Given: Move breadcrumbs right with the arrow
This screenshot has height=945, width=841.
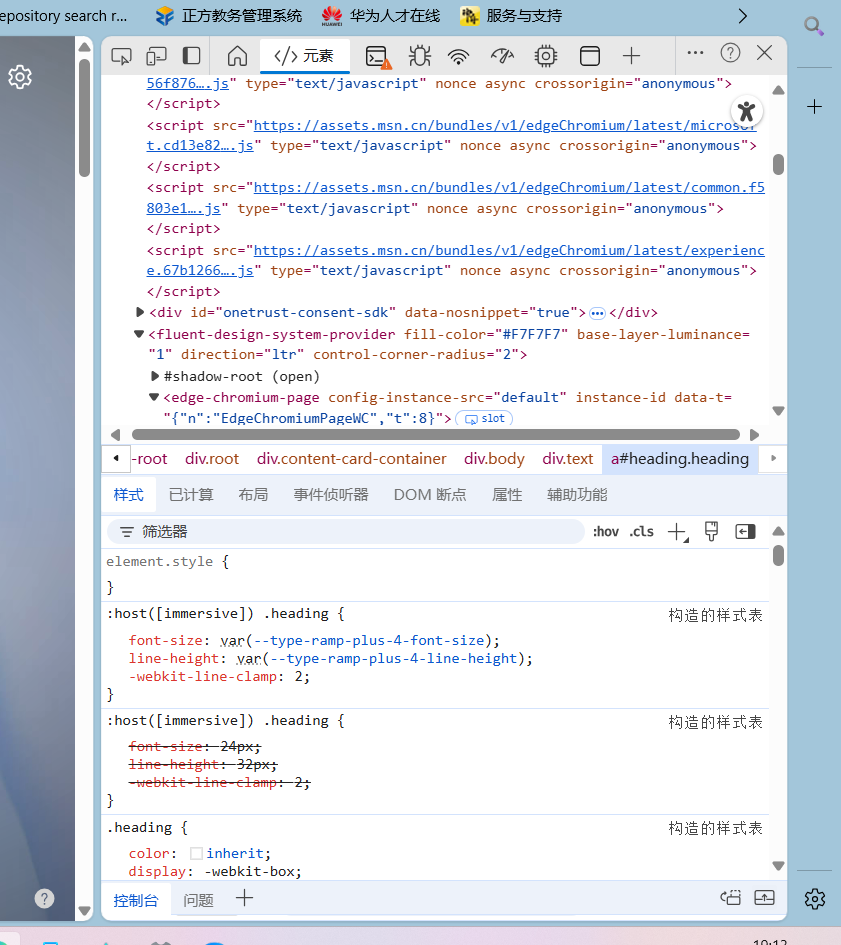Looking at the screenshot, I should pos(773,458).
